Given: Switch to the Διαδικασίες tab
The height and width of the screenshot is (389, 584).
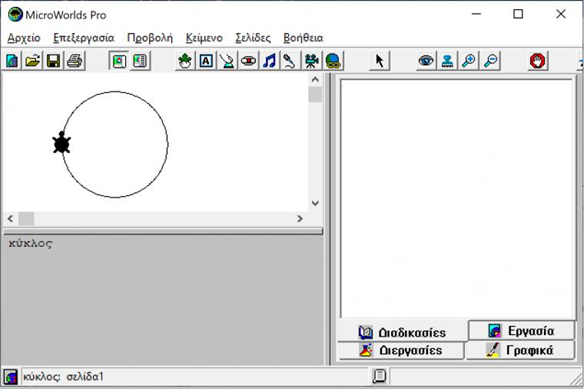Looking at the screenshot, I should click(x=403, y=332).
